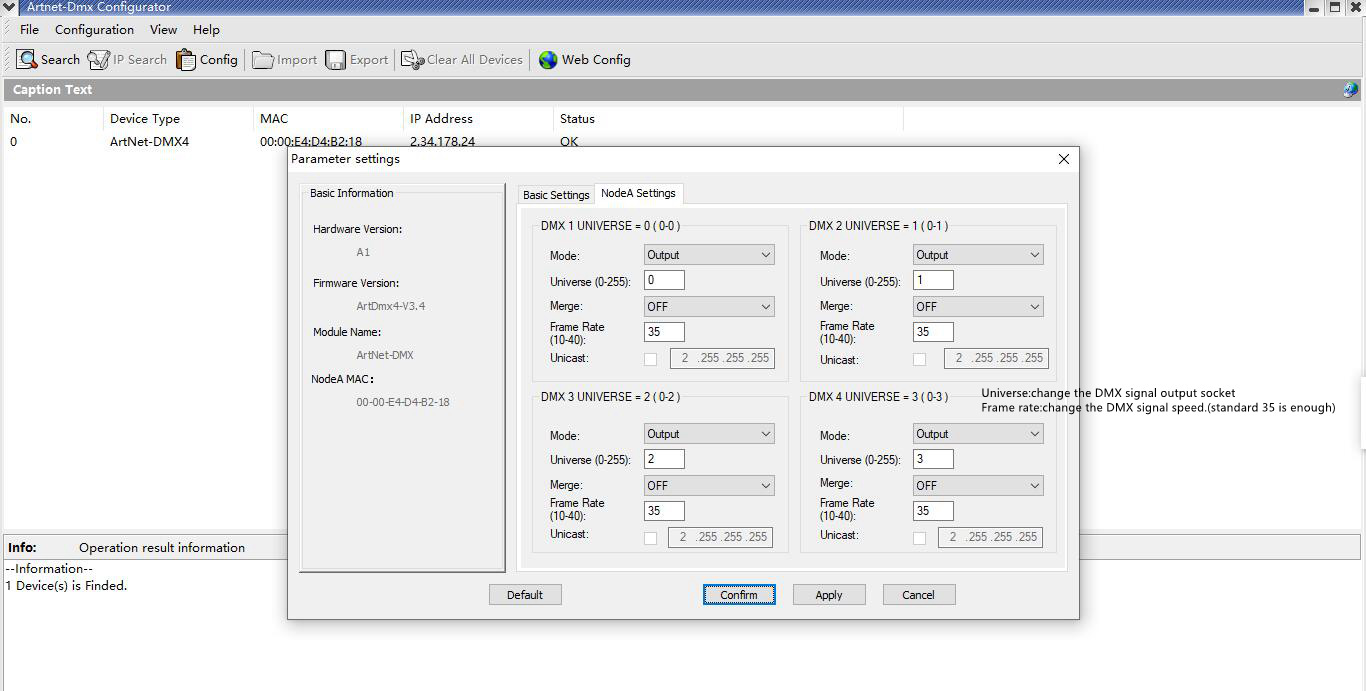Image resolution: width=1366 pixels, height=691 pixels.
Task: Open the Help menu
Action: [x=206, y=30]
